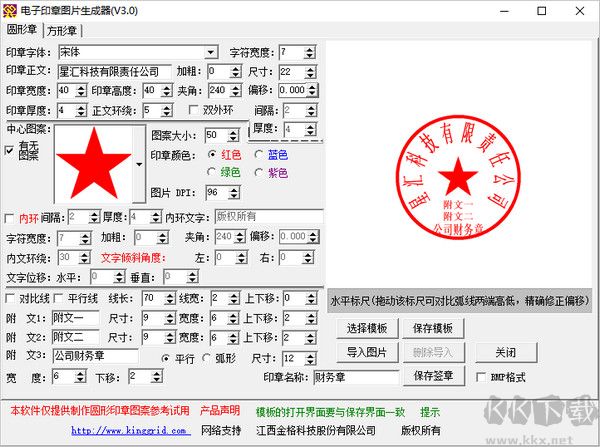This screenshot has width=600, height=447.
Task: Select the 圆形章 tab
Action: [x=22, y=31]
